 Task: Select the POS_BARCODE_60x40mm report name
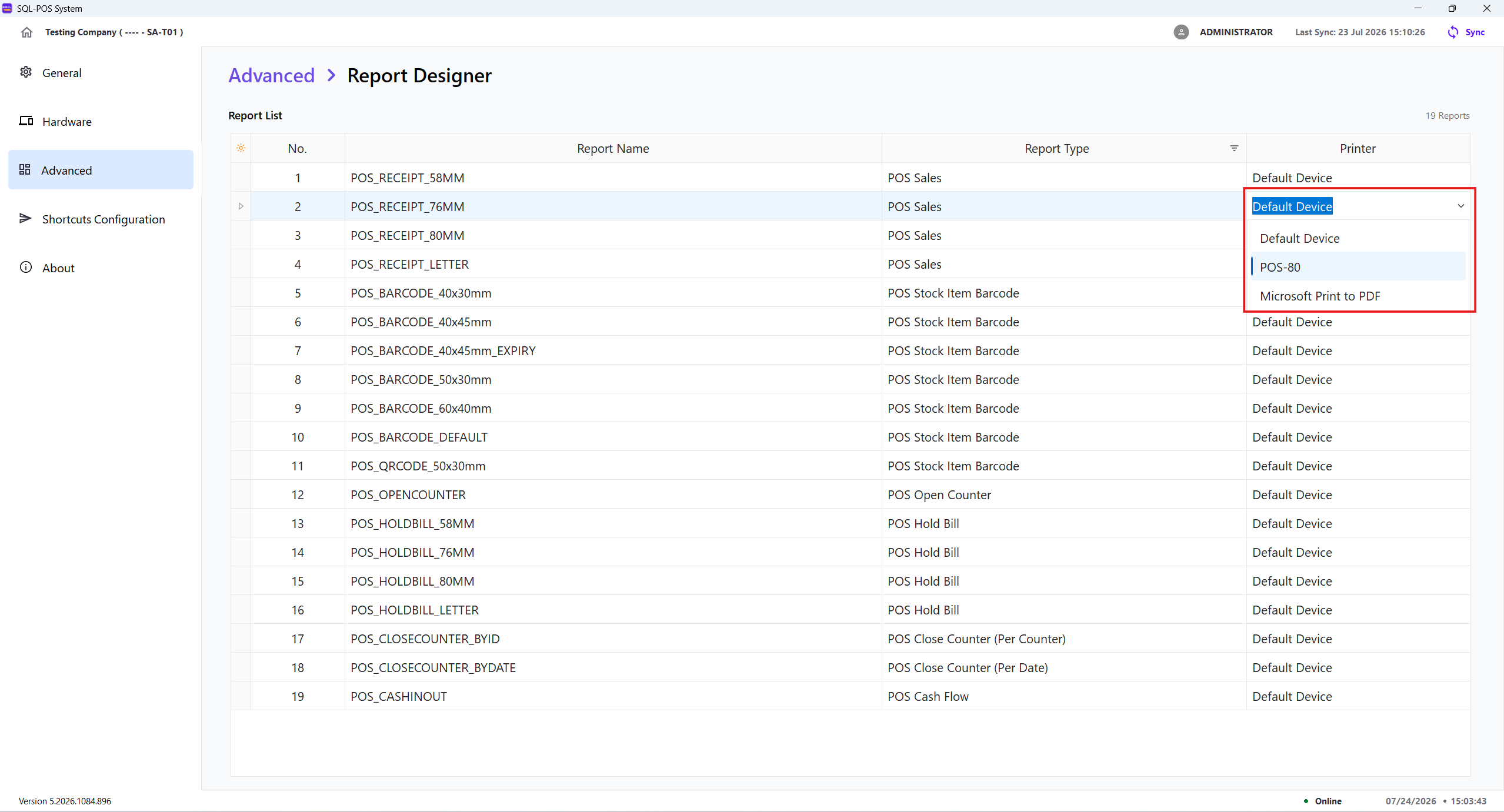[x=421, y=408]
